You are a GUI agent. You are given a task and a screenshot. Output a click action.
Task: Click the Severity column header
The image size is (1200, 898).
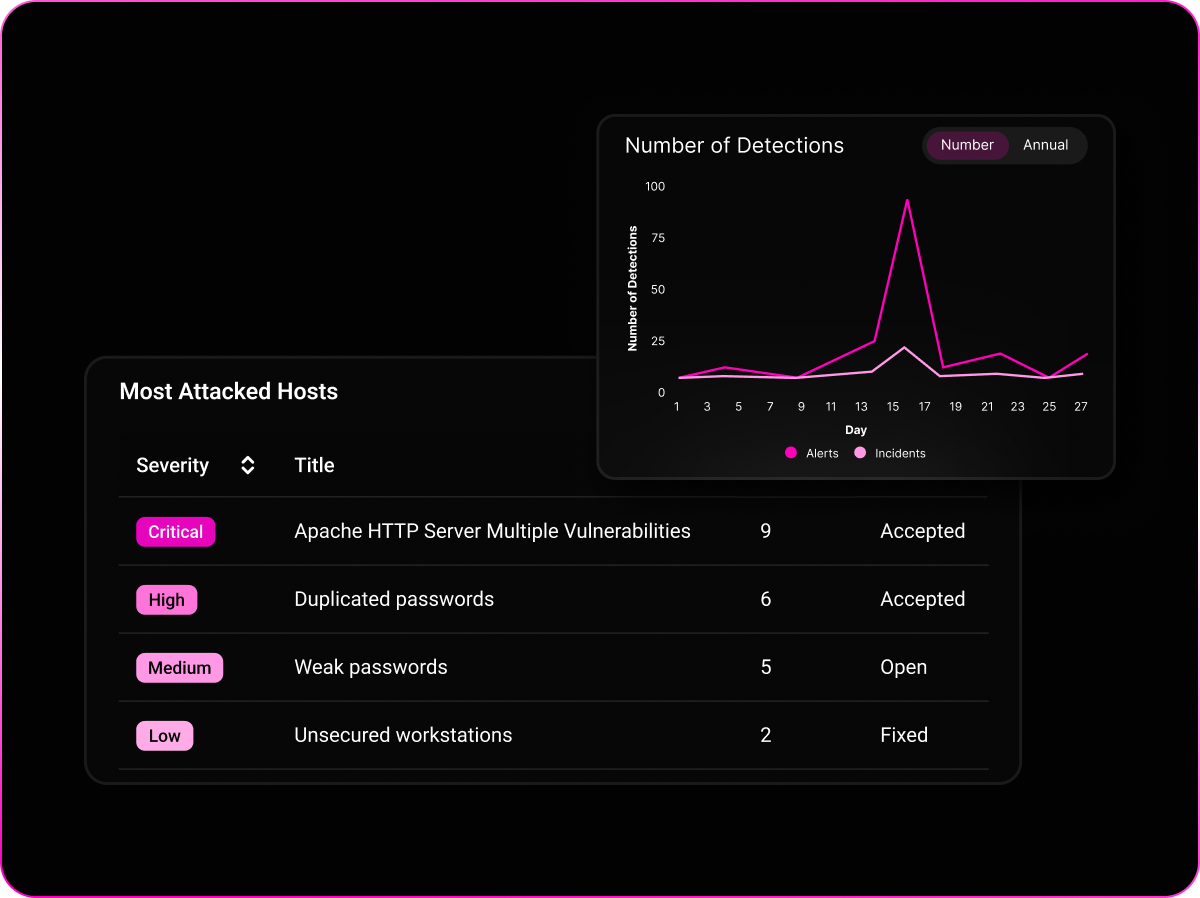tap(173, 465)
